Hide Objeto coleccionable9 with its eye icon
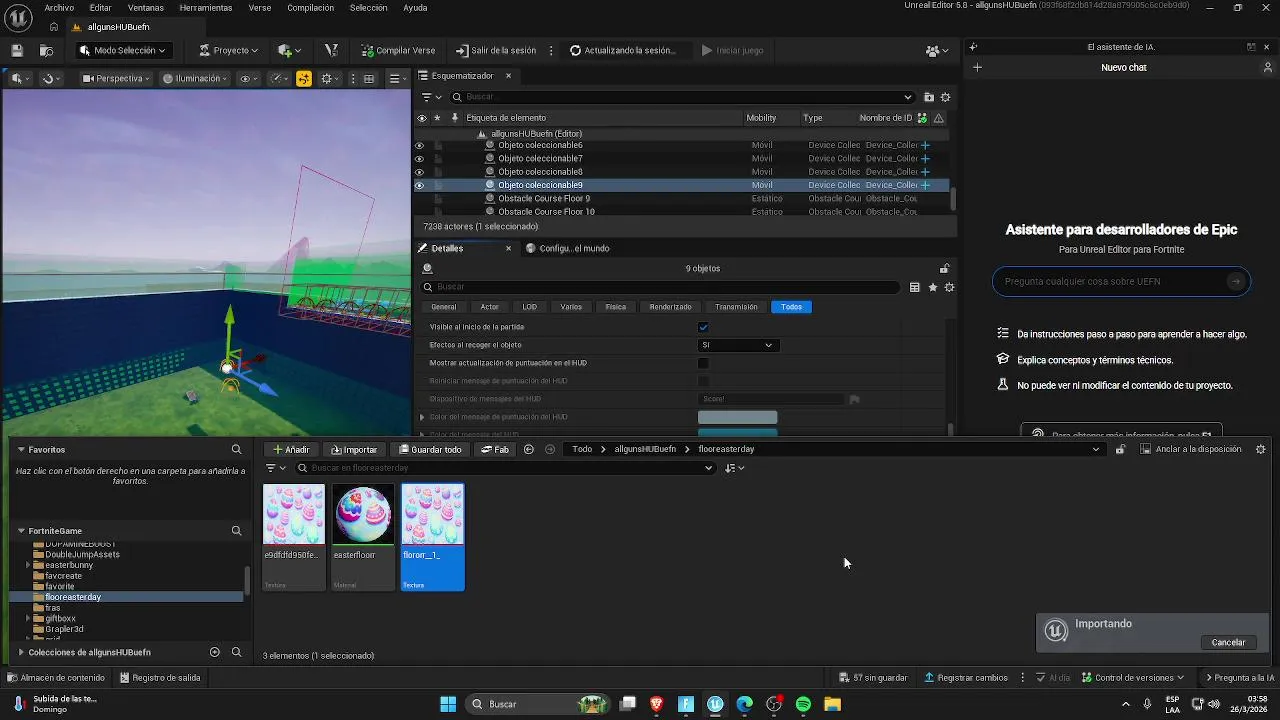Screen dimensions: 1280x720 point(419,185)
